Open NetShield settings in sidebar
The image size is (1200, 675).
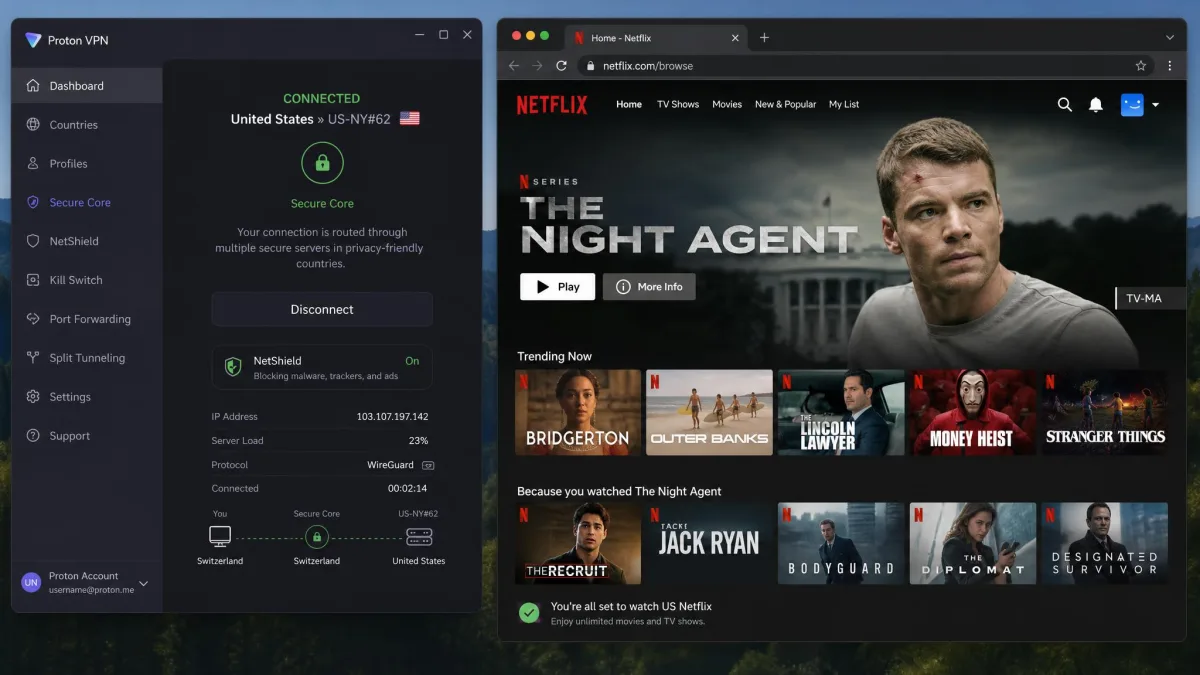coord(87,241)
